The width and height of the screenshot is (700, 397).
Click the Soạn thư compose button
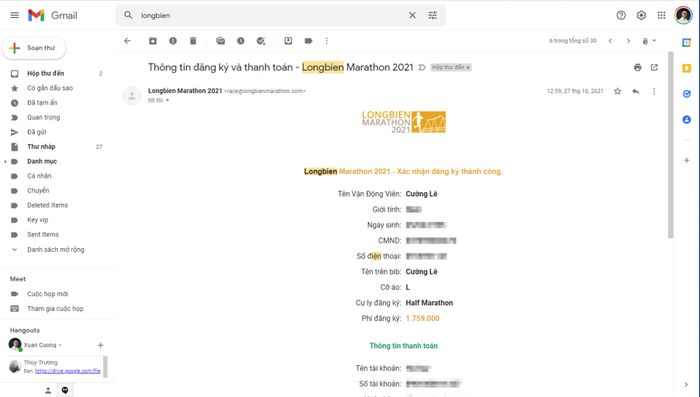point(34,48)
